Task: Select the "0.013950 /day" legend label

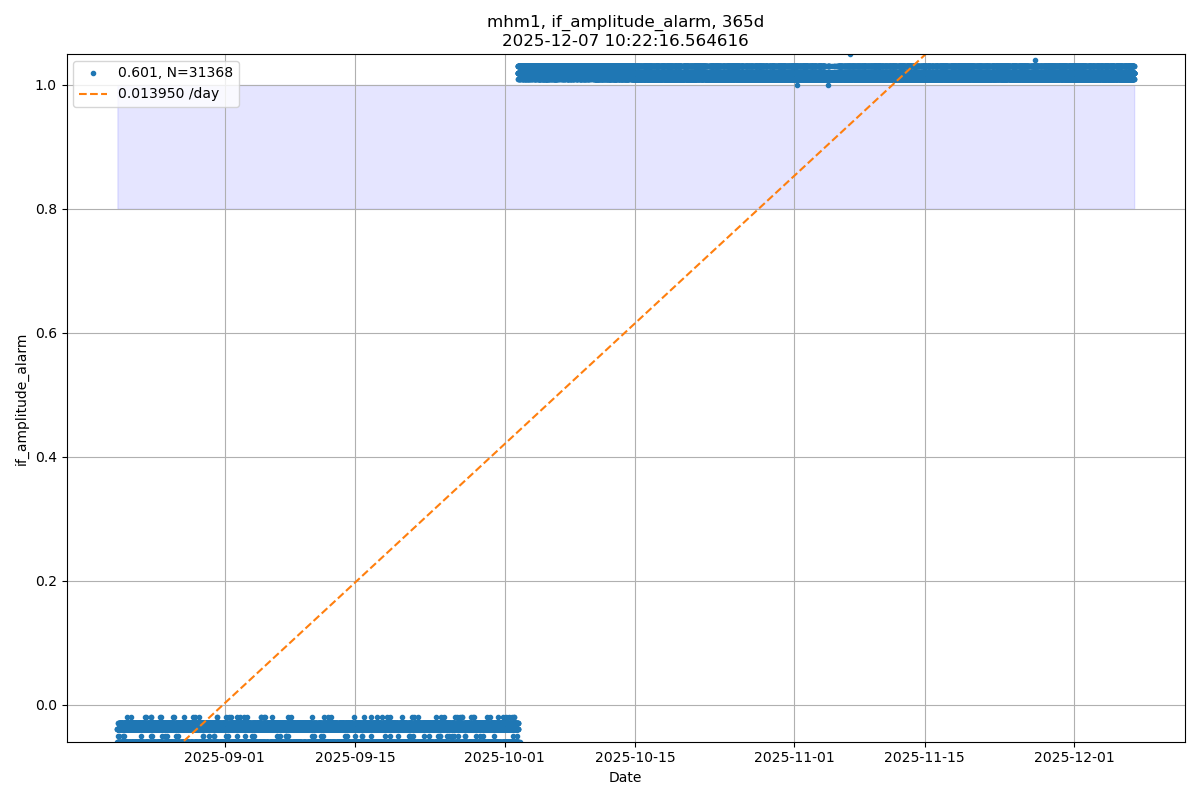Action: pos(168,94)
